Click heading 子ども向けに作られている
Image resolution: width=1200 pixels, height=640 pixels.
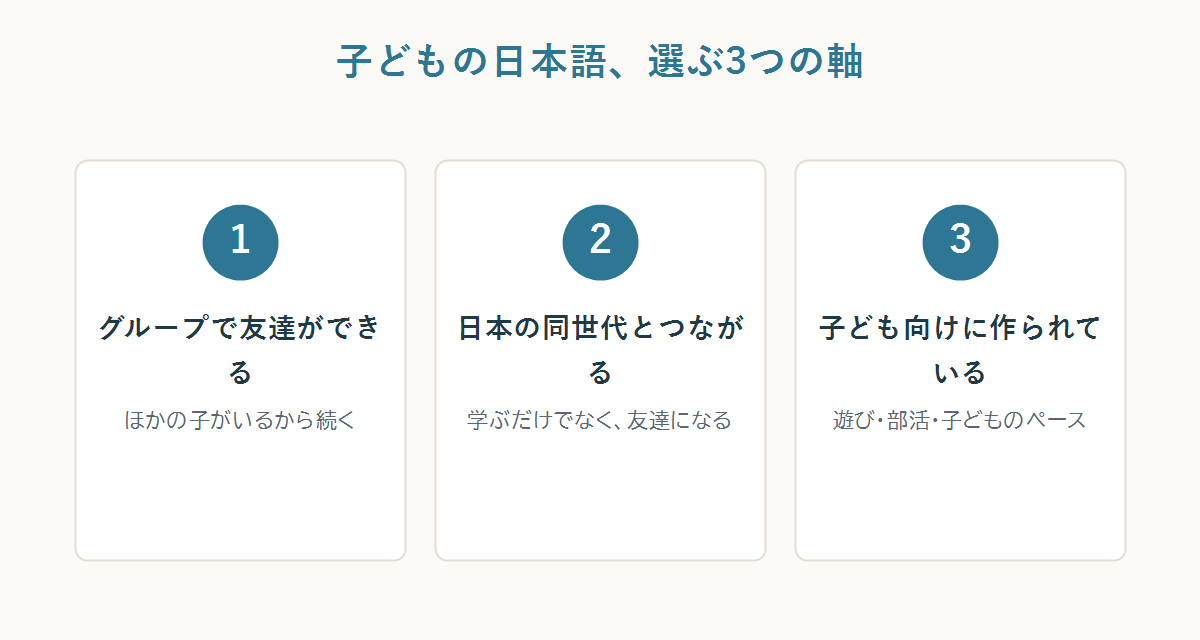click(x=960, y=350)
